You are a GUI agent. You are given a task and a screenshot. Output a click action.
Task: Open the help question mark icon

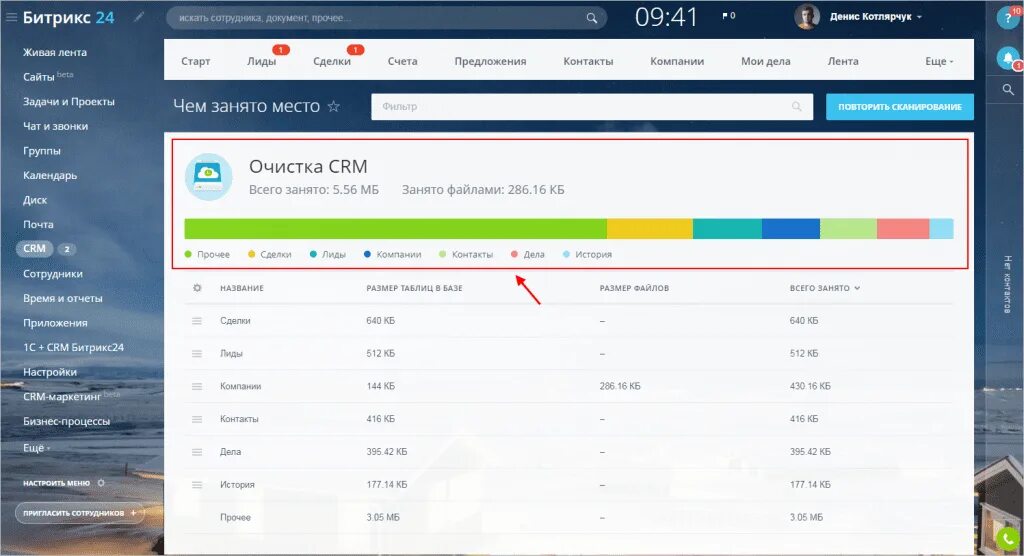click(x=1008, y=18)
